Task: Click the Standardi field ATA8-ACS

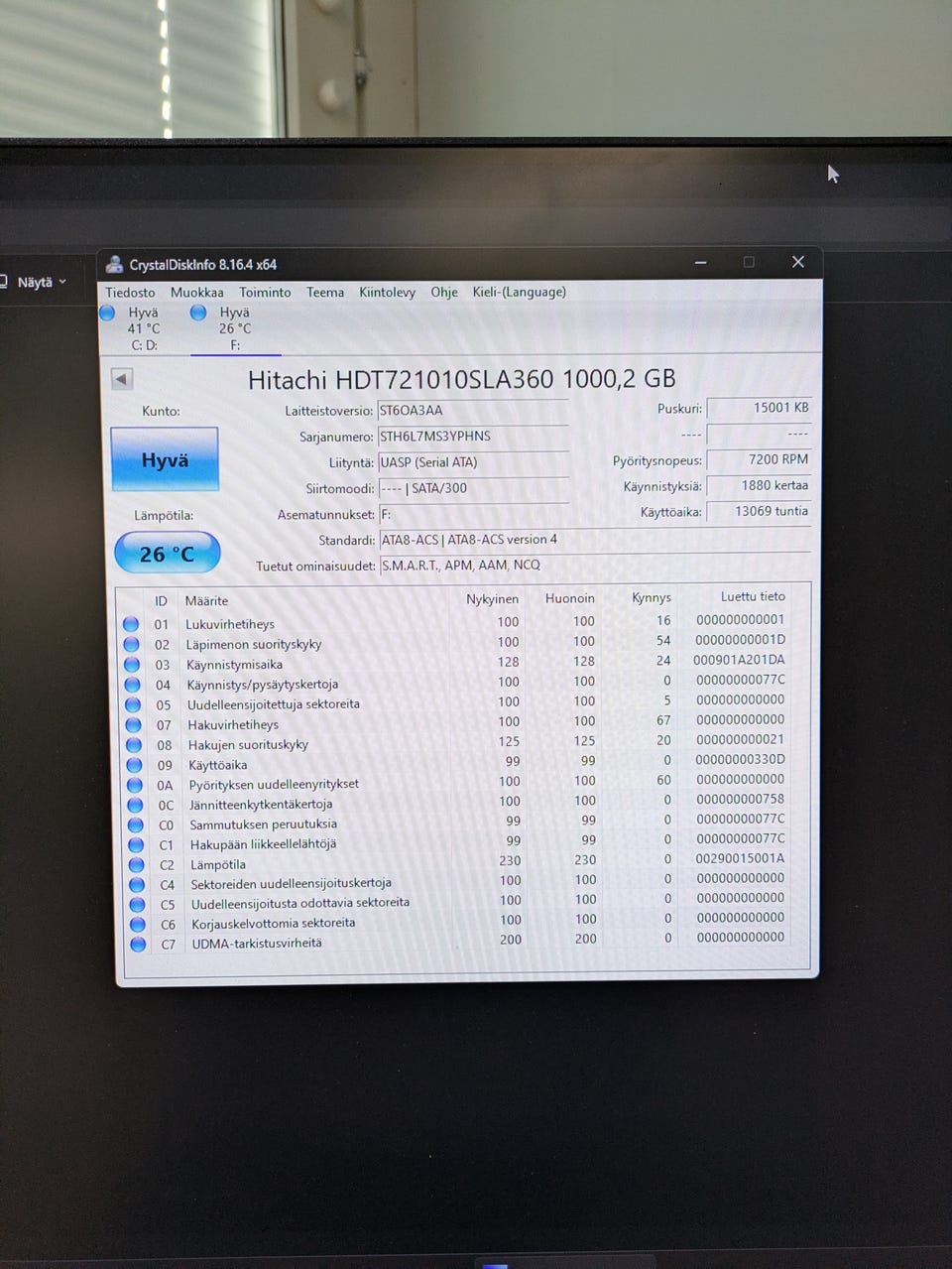Action: 594,540
